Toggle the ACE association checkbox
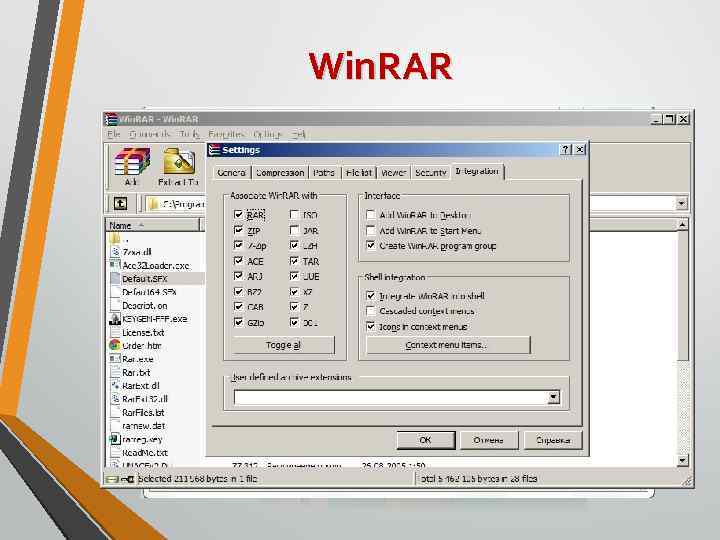The width and height of the screenshot is (720, 540). pyautogui.click(x=238, y=261)
